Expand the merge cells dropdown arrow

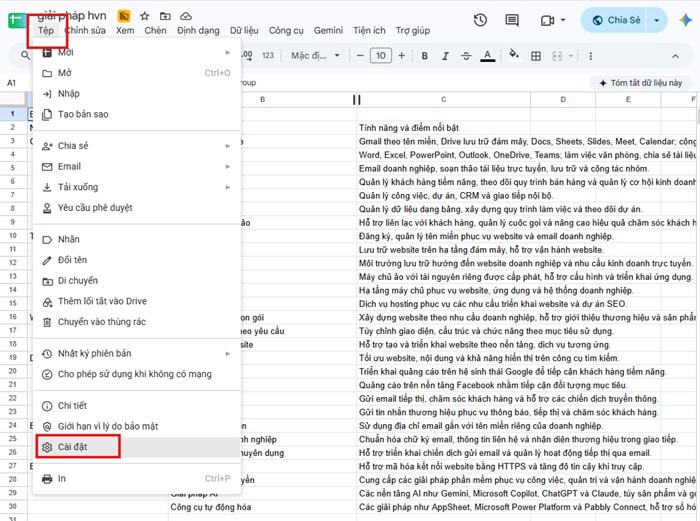click(571, 56)
